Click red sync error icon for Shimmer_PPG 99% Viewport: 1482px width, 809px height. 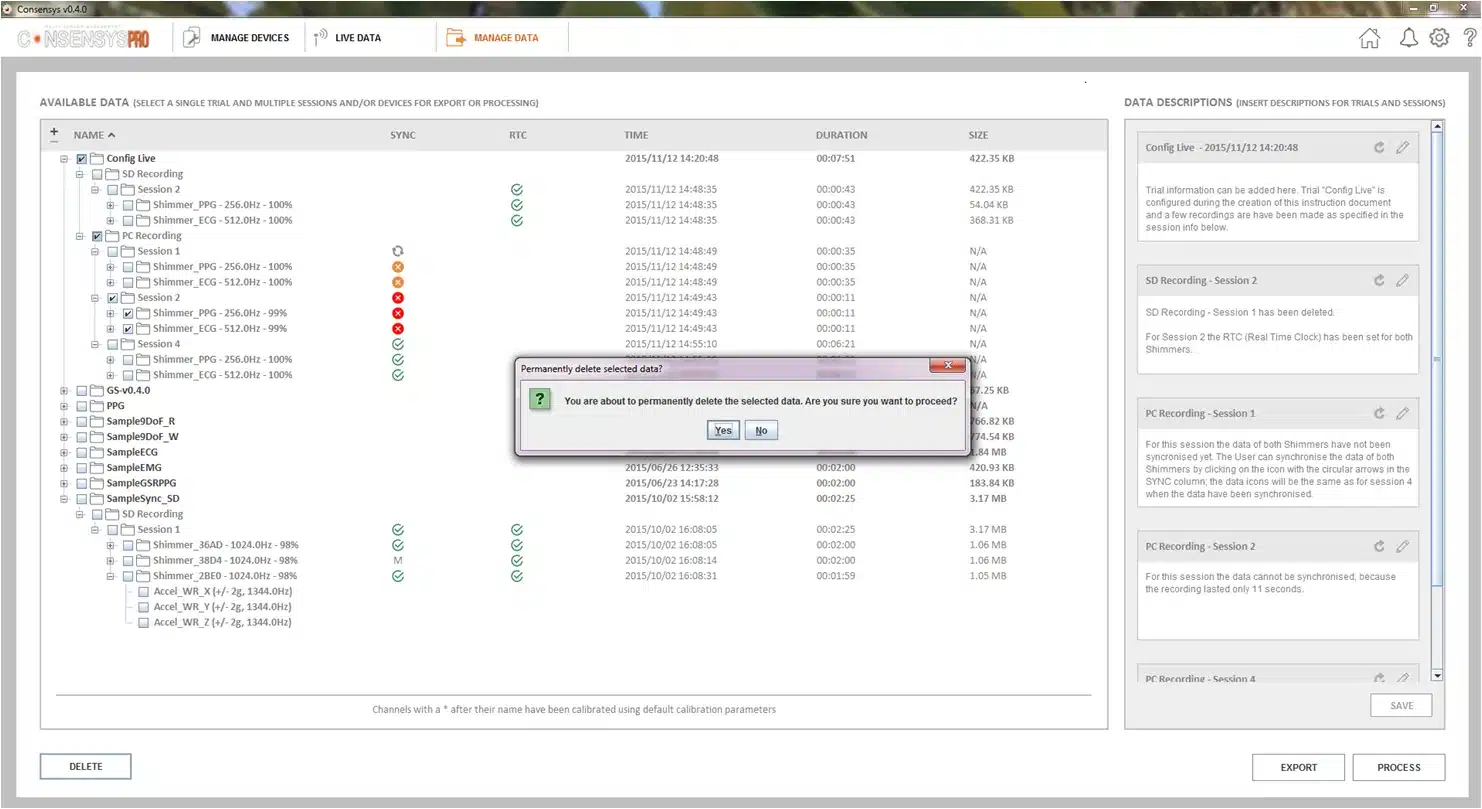click(x=397, y=313)
